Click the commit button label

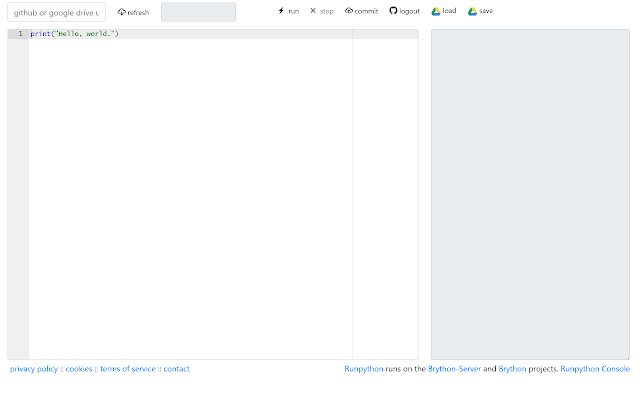pos(366,11)
